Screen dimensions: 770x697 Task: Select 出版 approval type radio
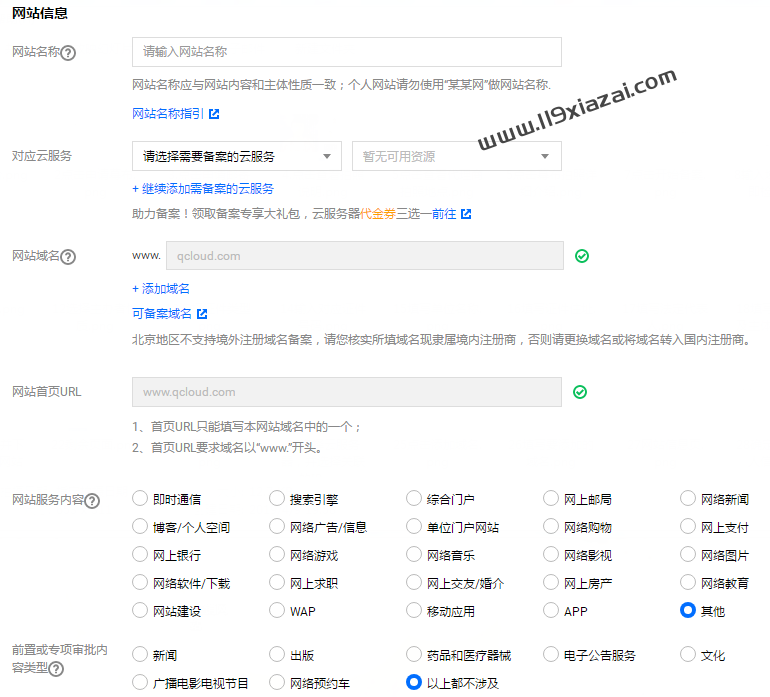point(277,654)
